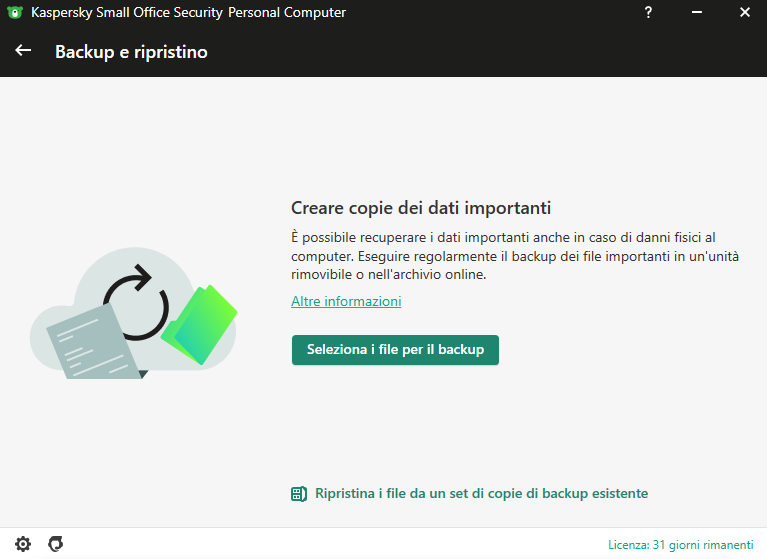
Task: Open the support headset icon
Action: pos(56,544)
